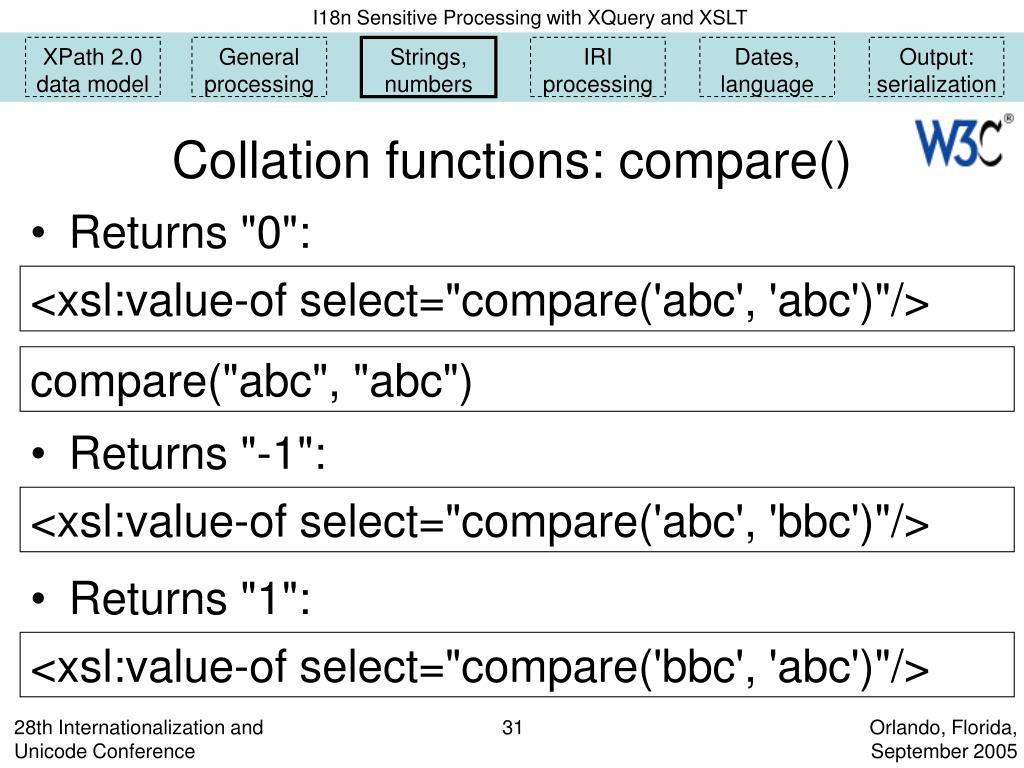This screenshot has height=768, width=1024.
Task: Click the Returns "1" bullet text
Action: [x=190, y=598]
